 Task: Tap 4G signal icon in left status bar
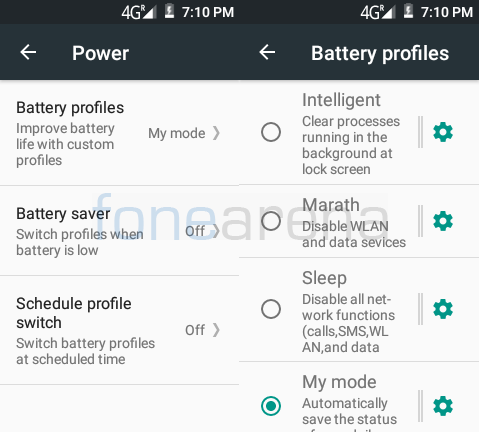pos(139,12)
